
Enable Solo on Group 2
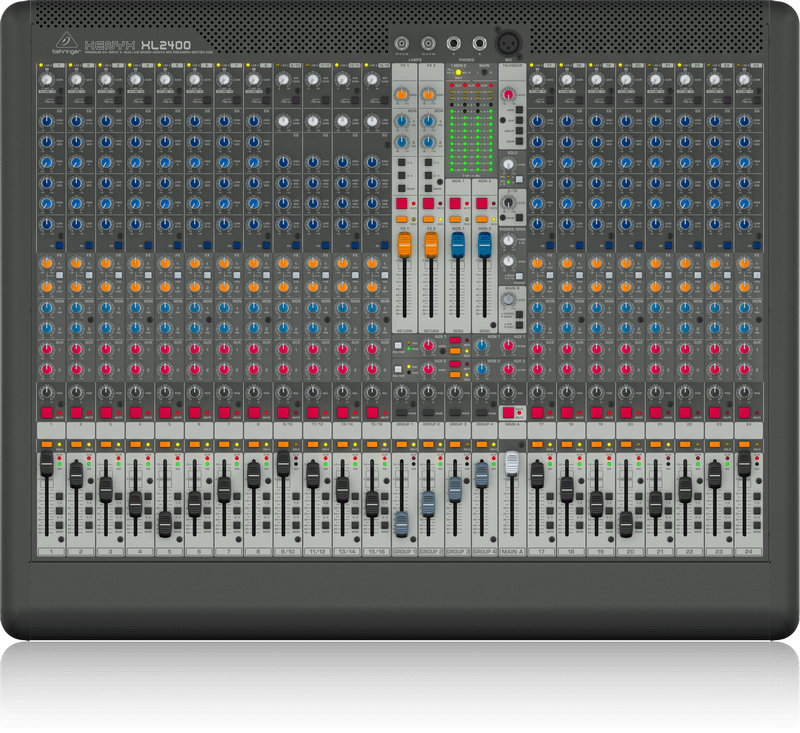tap(429, 443)
